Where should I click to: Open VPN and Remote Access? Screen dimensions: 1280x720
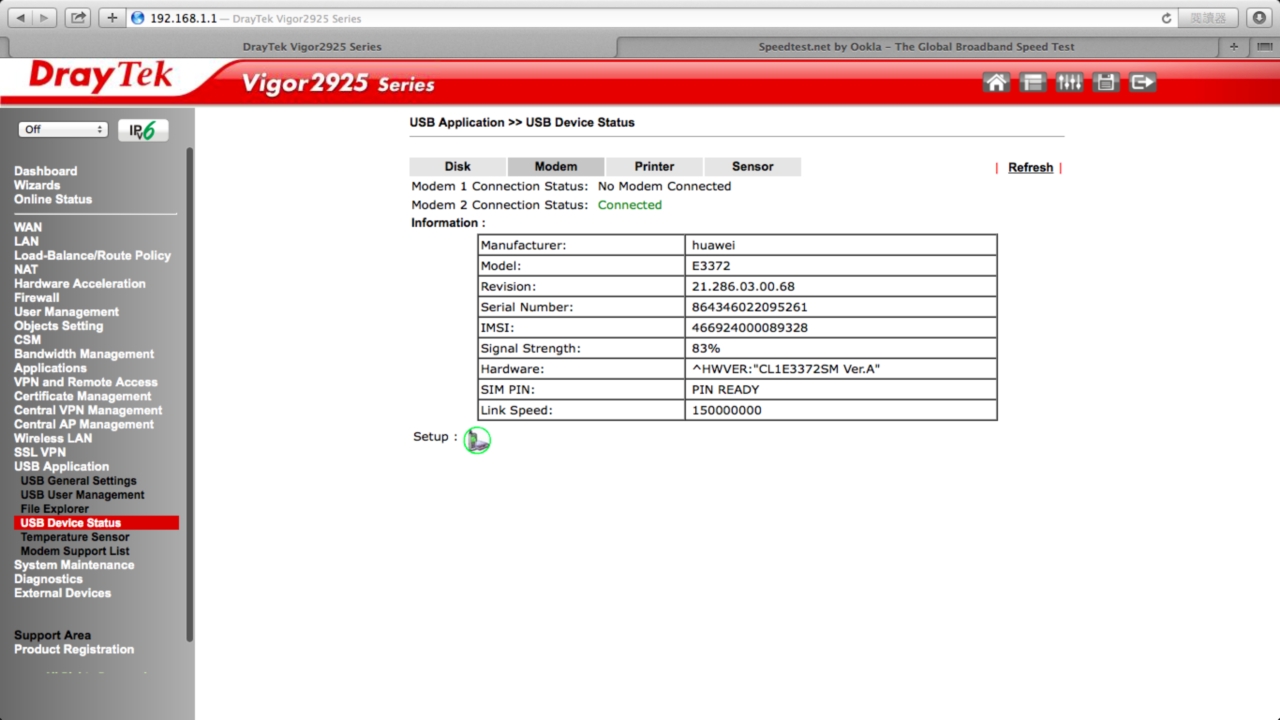pyautogui.click(x=86, y=381)
